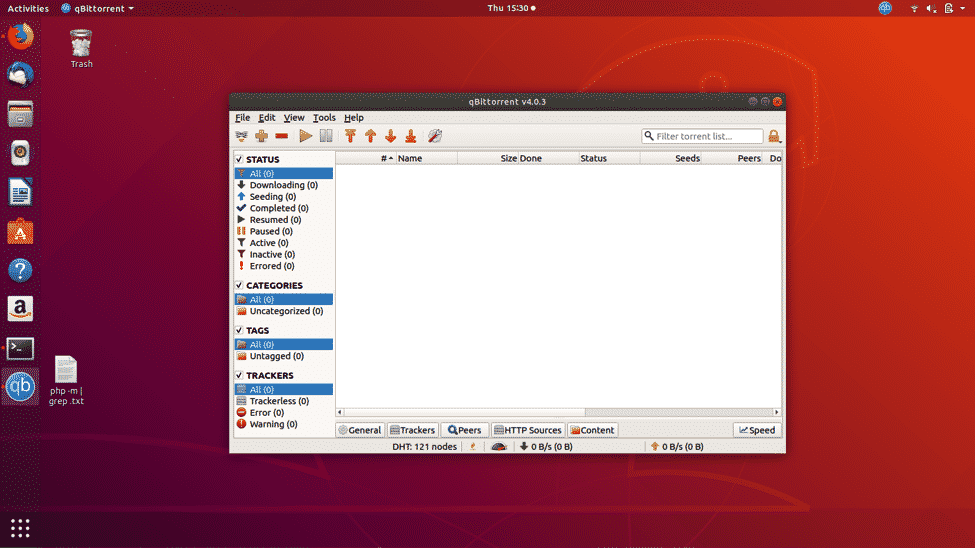Screen dimensions: 975x548
Task: Click the Resume play icon in toolbar
Action: (x=305, y=136)
